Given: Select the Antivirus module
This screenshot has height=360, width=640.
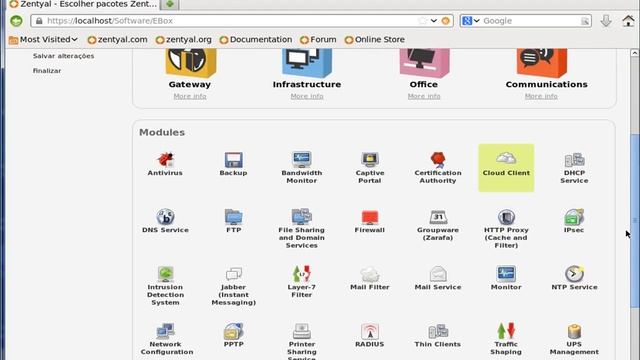Looking at the screenshot, I should click(165, 164).
